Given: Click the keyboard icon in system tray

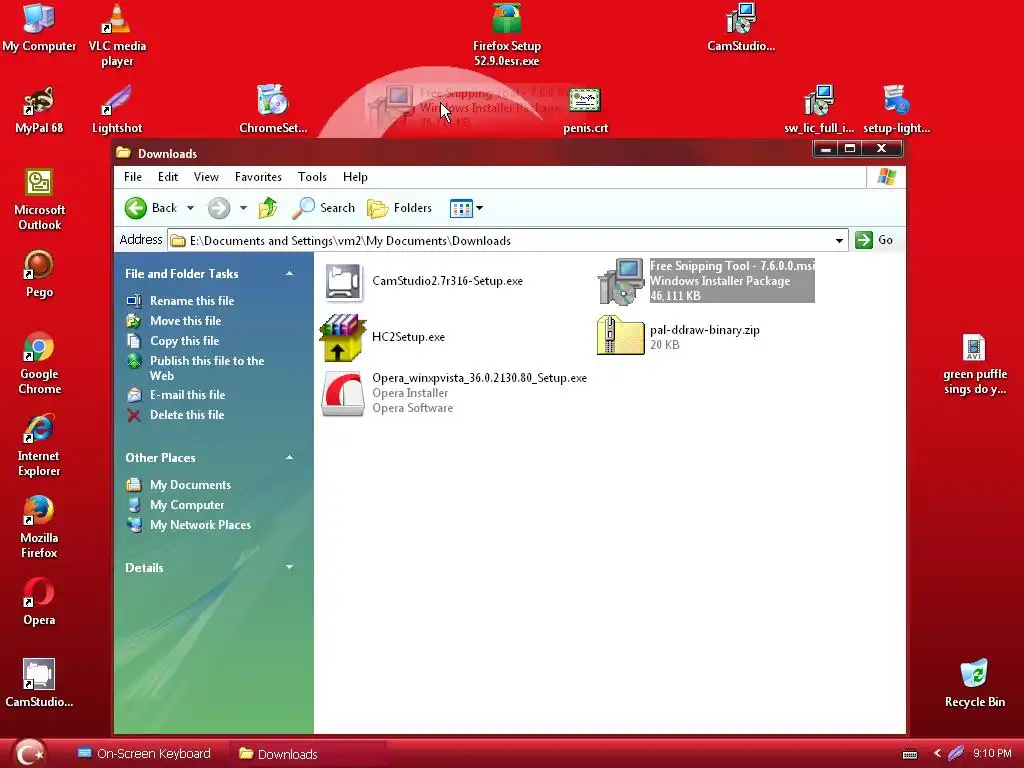Looking at the screenshot, I should pos(910,754).
